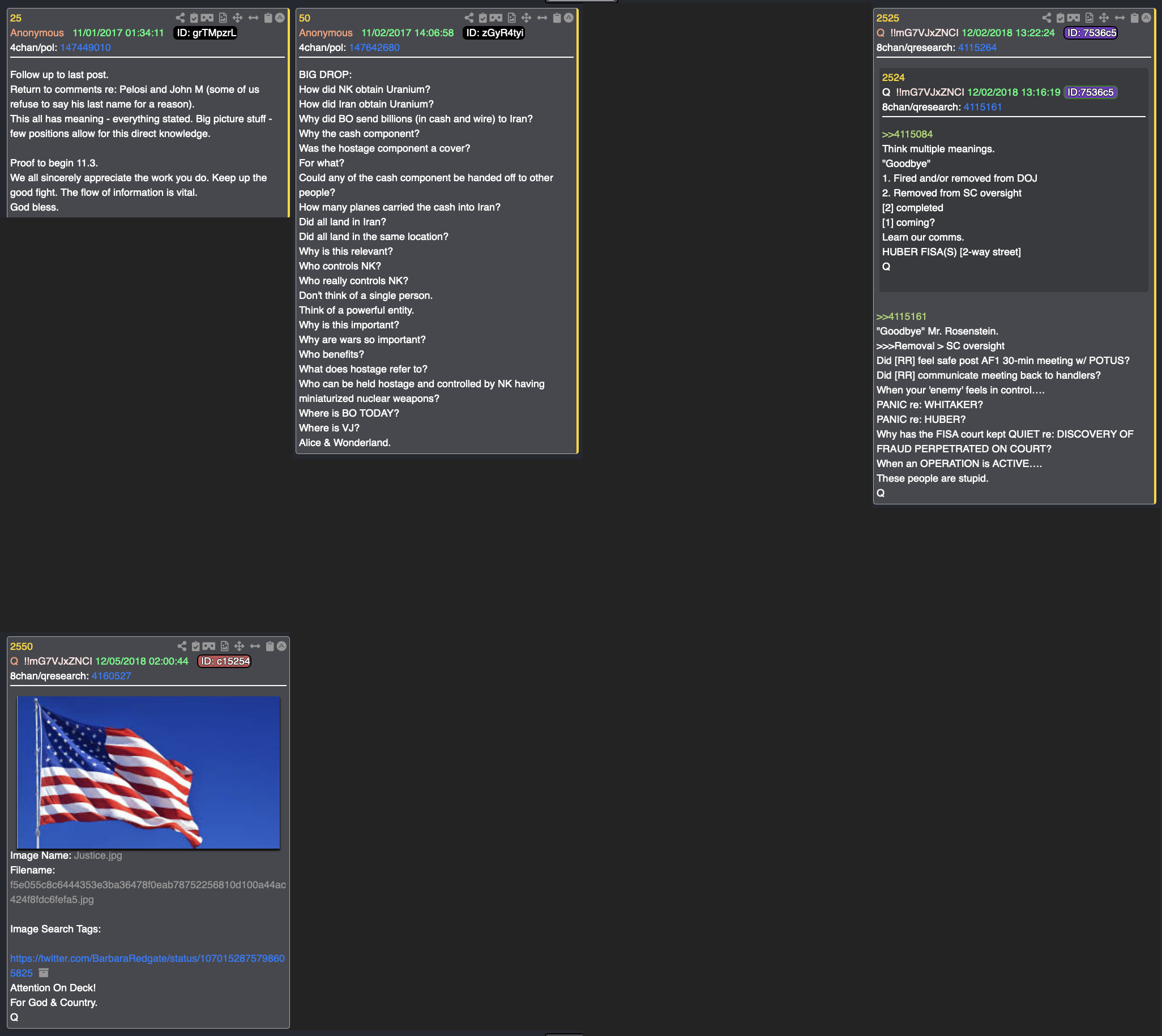
Task: Click the plain clipboard icon on post 25
Action: click(x=268, y=18)
